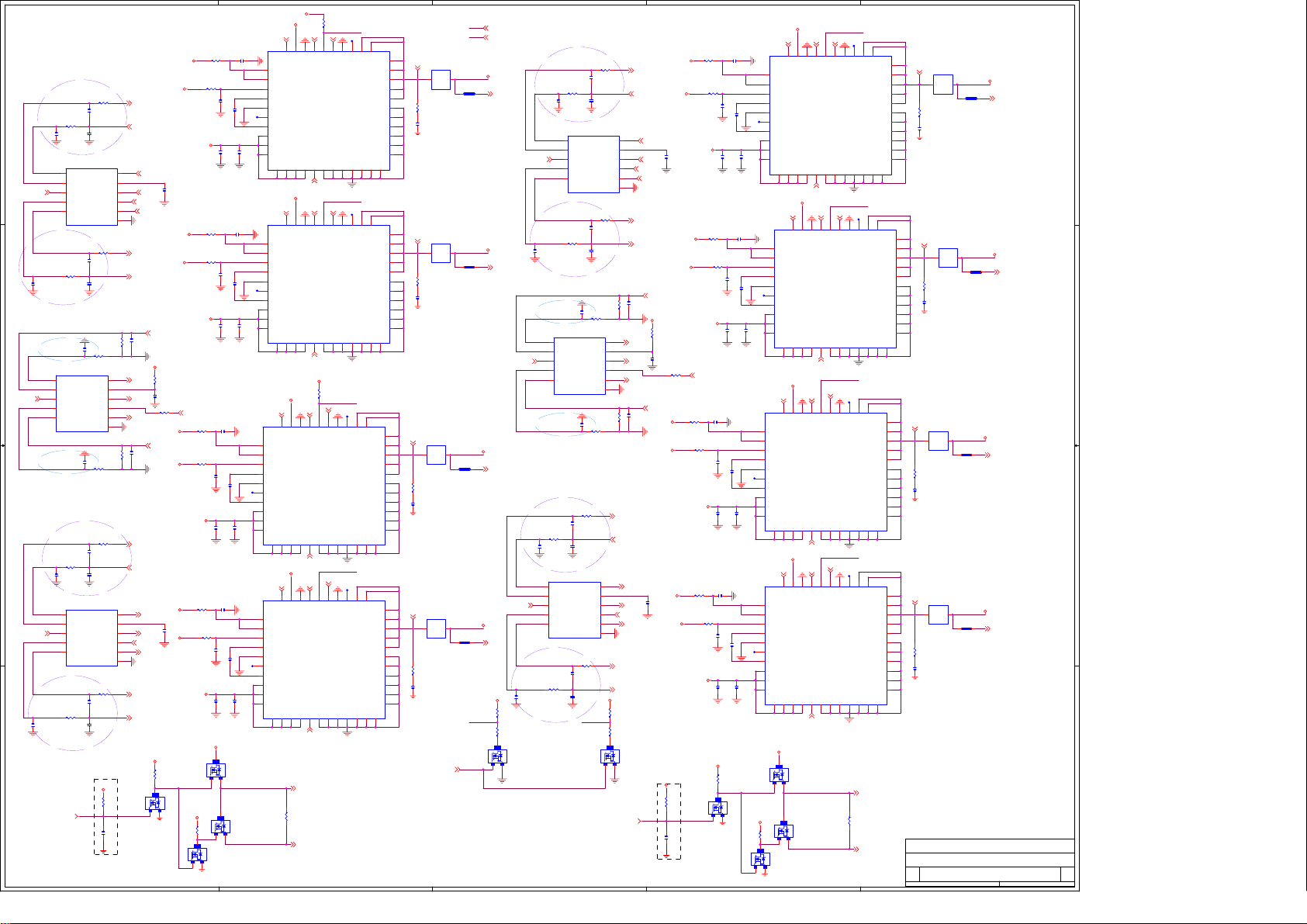Screen dimensions: 1307x924
Task: Select the right MOSFET of the bottom-center transistor pair
Action: (x=610, y=756)
